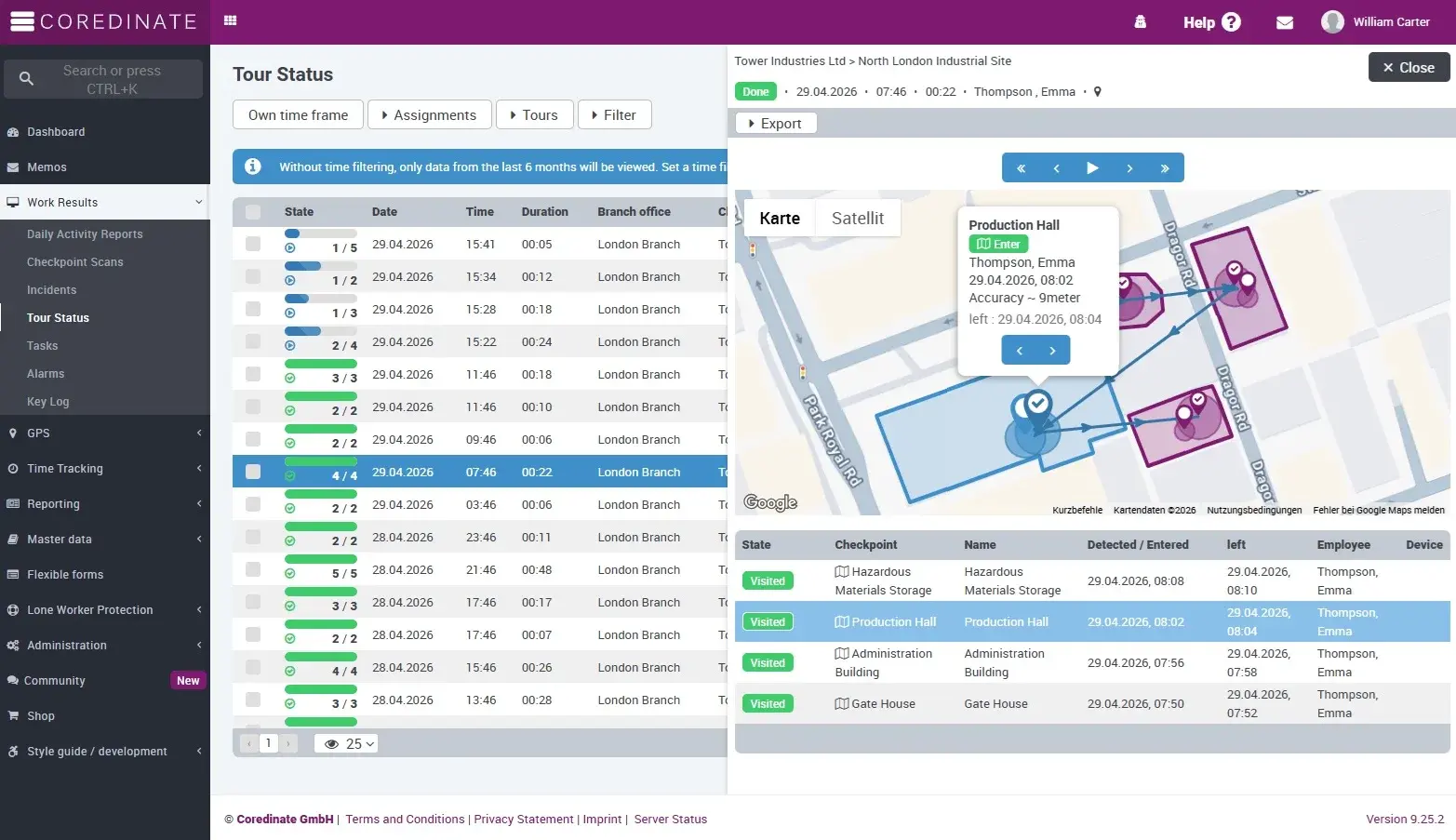Expand Lone Worker Protection section
This screenshot has width=1456, height=840.
tap(198, 610)
